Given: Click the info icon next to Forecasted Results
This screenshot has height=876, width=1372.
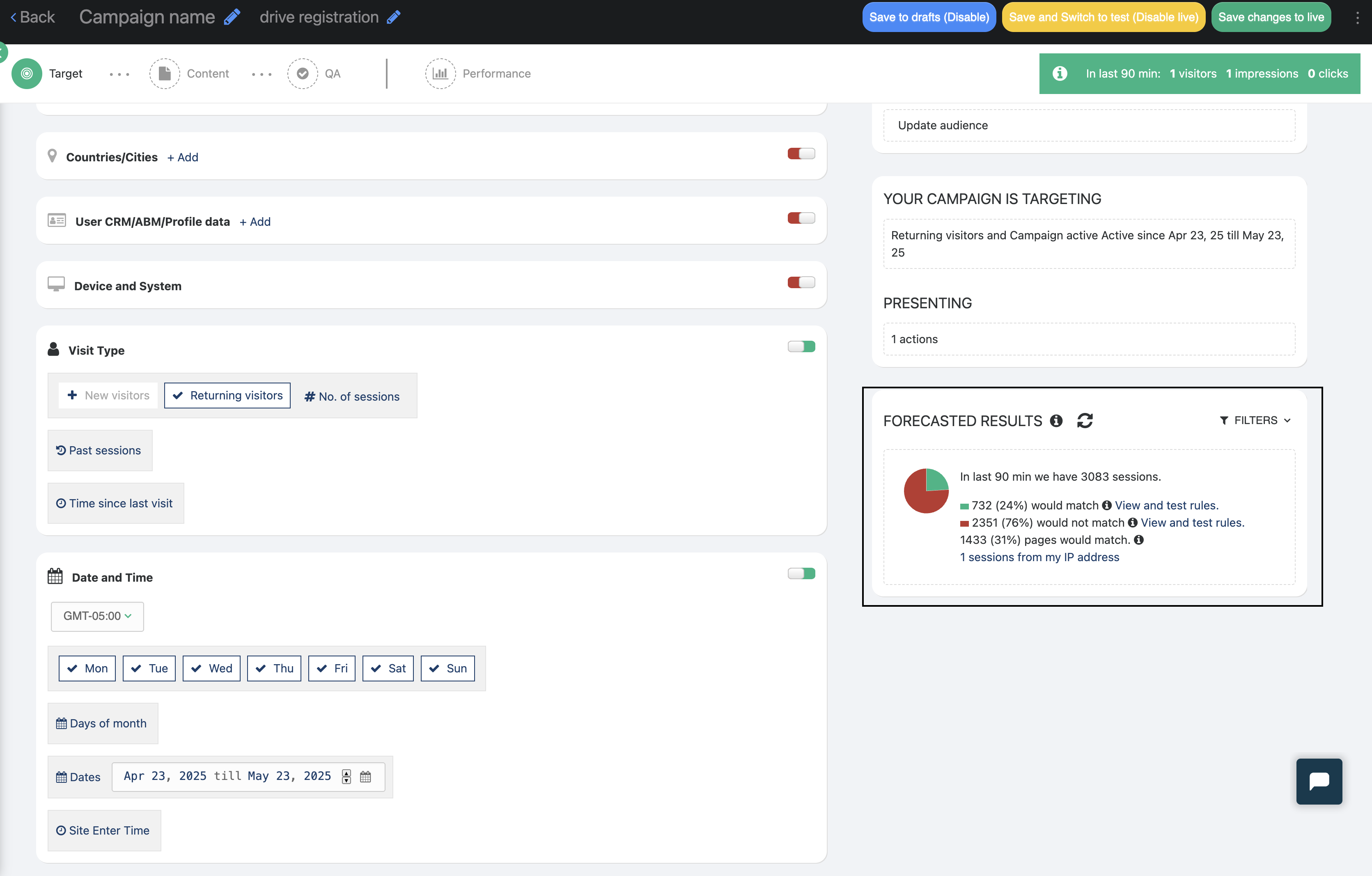Looking at the screenshot, I should pyautogui.click(x=1056, y=420).
